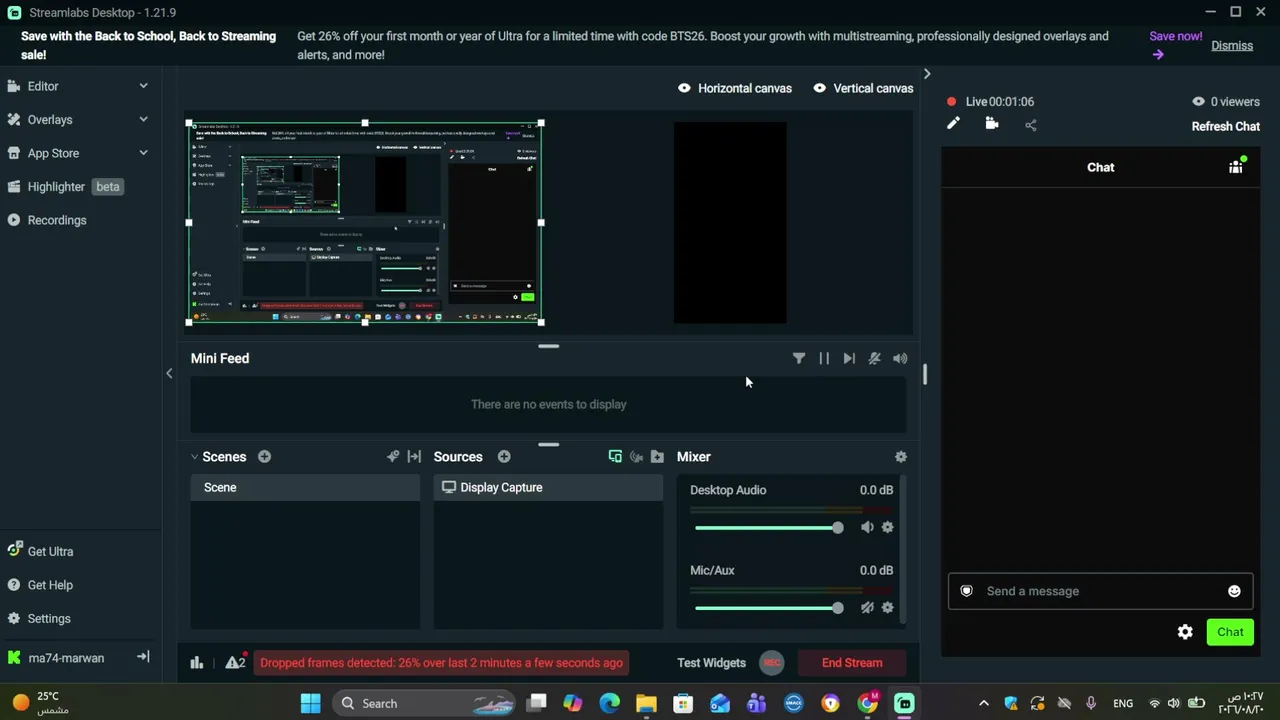Viewport: 1280px width, 720px height.
Task: Filter events in the Mini Feed
Action: (x=799, y=358)
